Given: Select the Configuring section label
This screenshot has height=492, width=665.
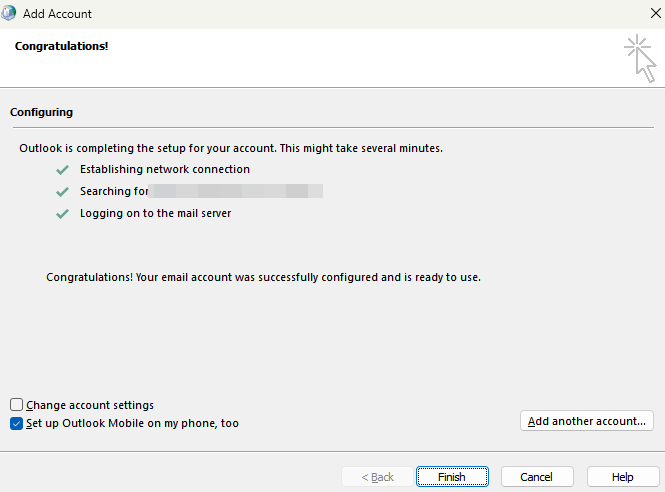Looking at the screenshot, I should tap(41, 112).
